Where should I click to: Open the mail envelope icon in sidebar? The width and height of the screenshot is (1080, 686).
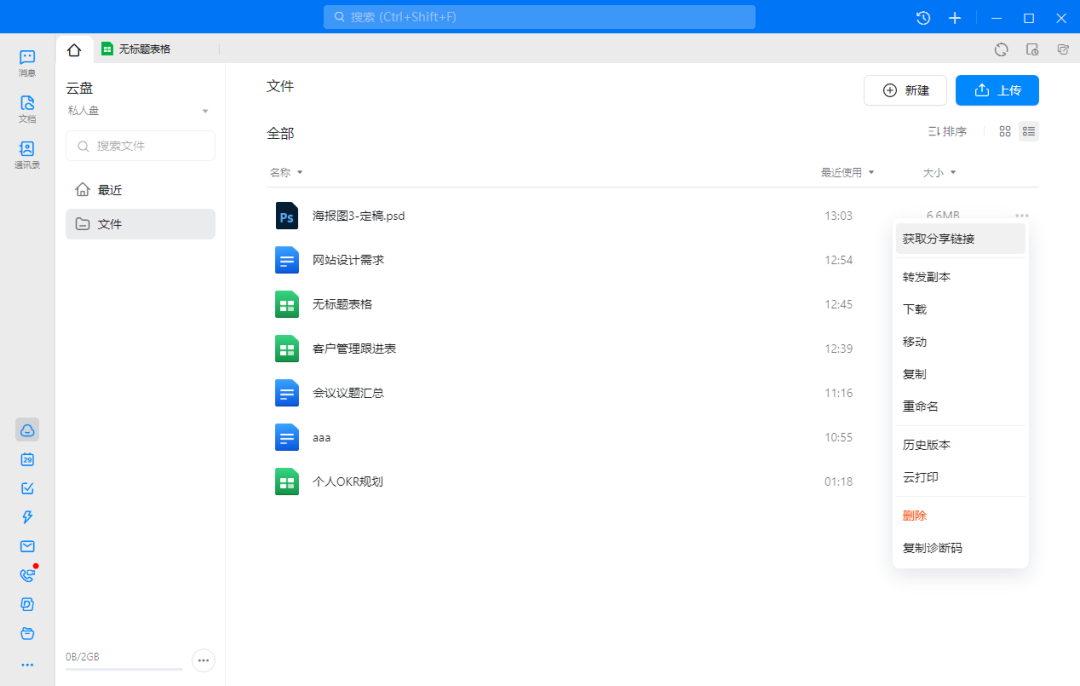pyautogui.click(x=27, y=546)
